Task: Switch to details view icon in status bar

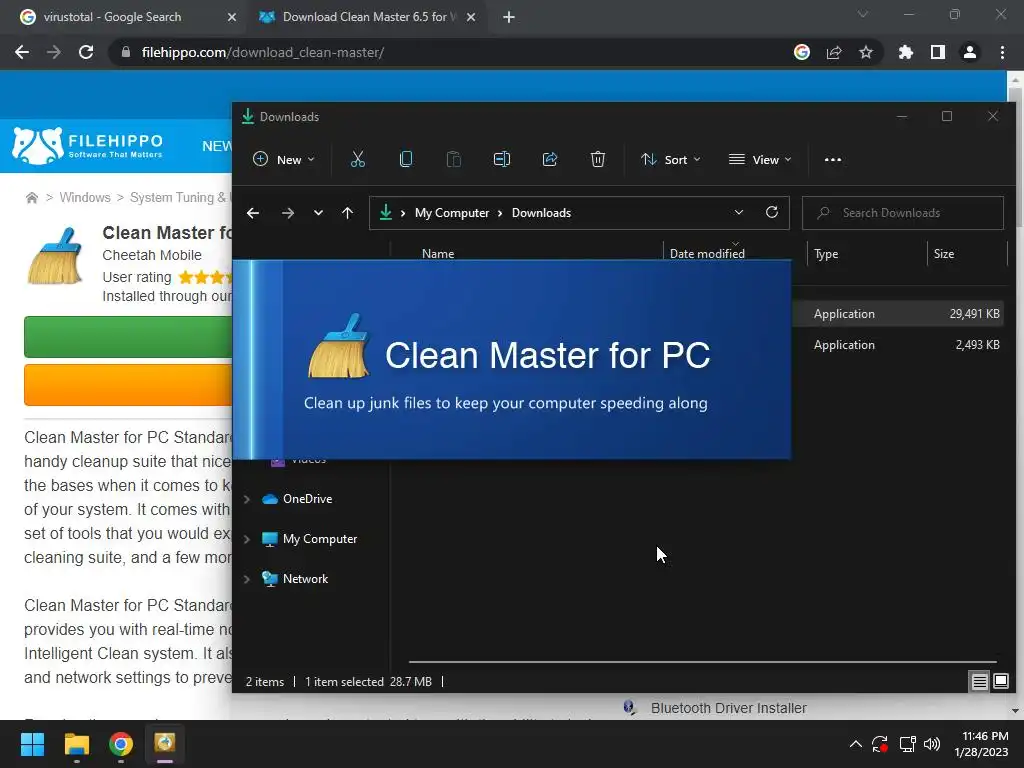Action: tap(980, 682)
